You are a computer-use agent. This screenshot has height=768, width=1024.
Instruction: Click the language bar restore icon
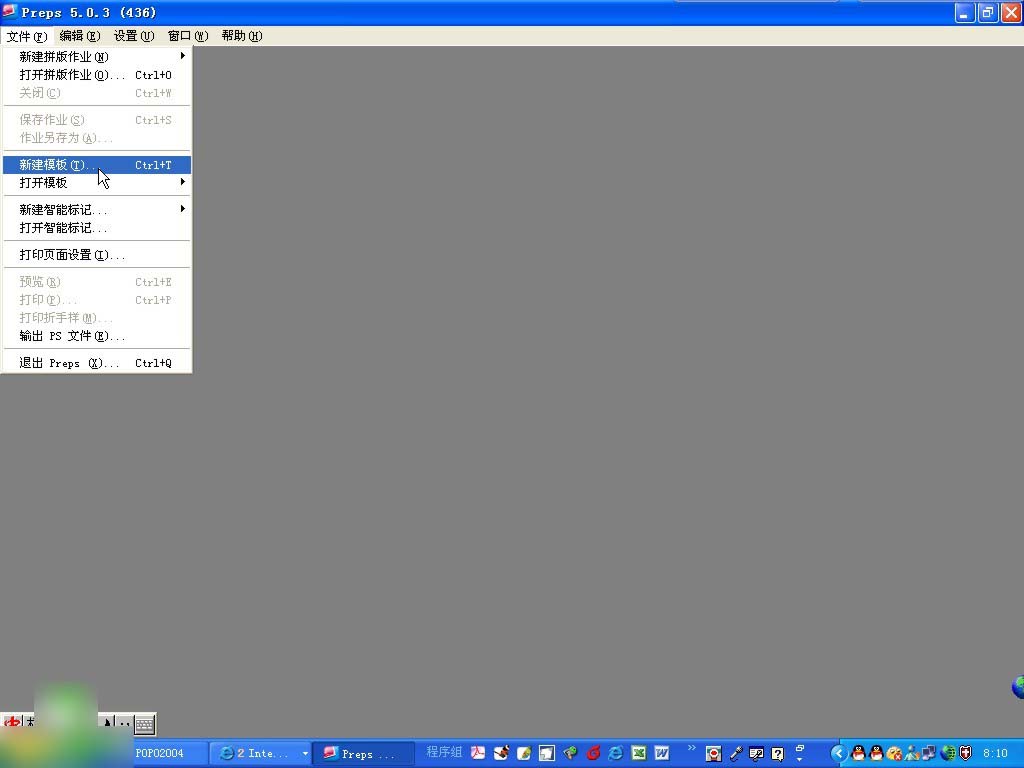(x=800, y=748)
